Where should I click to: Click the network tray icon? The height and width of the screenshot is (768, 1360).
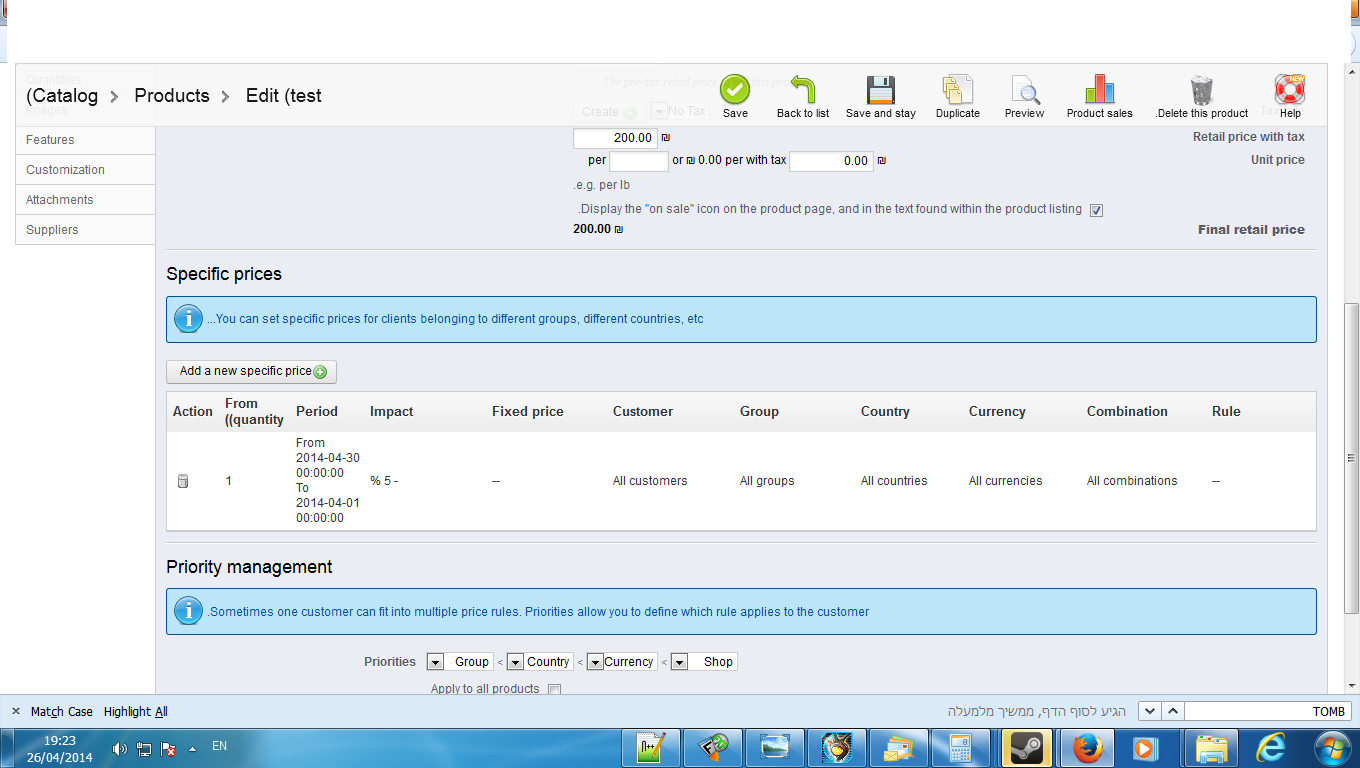pyautogui.click(x=144, y=748)
